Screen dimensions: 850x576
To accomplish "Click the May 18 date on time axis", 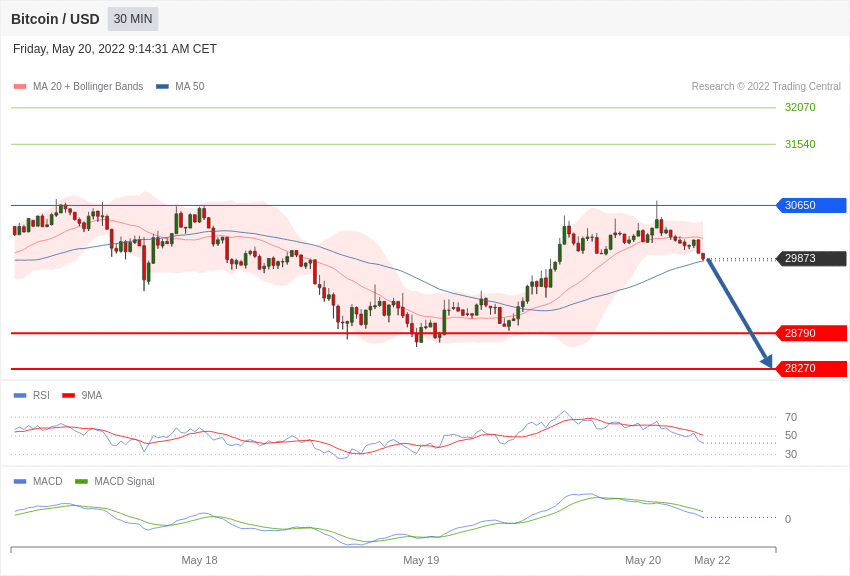I will click(199, 560).
